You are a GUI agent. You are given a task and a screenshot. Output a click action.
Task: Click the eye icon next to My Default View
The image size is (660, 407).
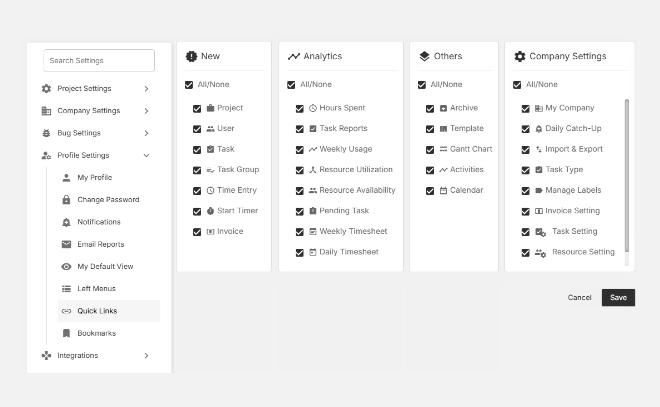[66, 266]
